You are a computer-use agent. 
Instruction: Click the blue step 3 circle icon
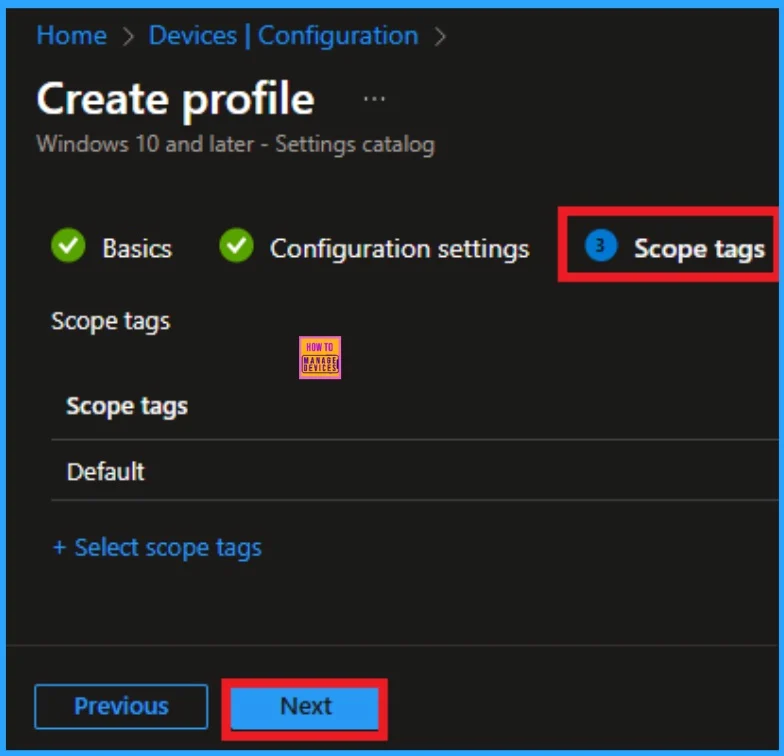[600, 246]
